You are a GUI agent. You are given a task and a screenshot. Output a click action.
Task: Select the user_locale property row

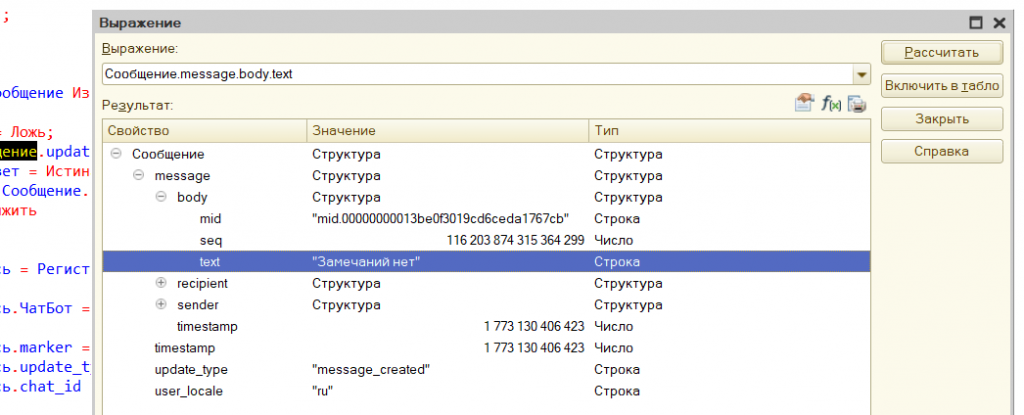tap(486, 391)
